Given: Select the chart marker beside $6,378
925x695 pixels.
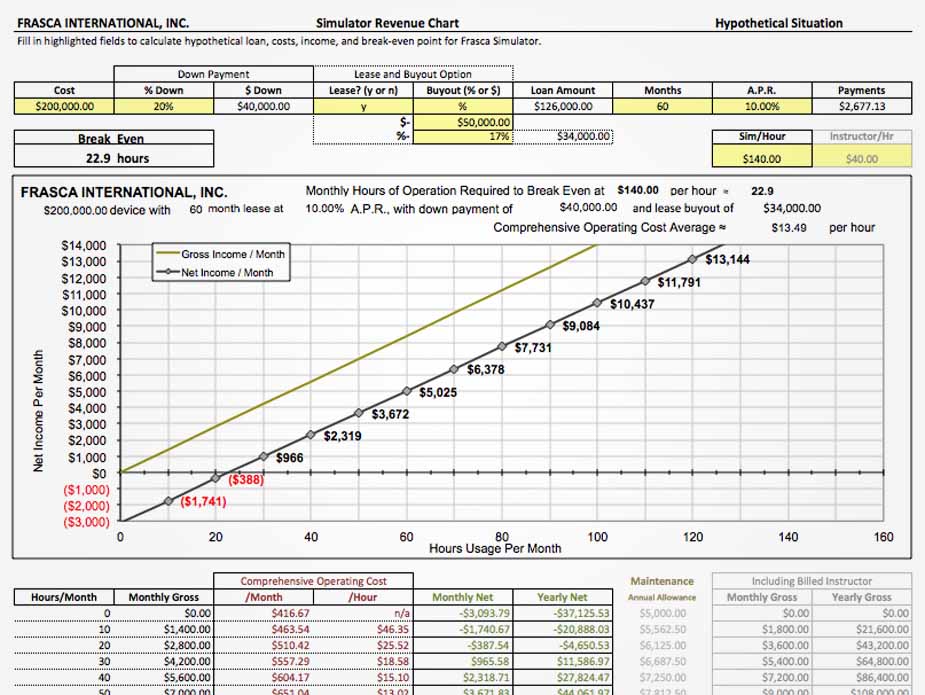Looking at the screenshot, I should pyautogui.click(x=453, y=369).
